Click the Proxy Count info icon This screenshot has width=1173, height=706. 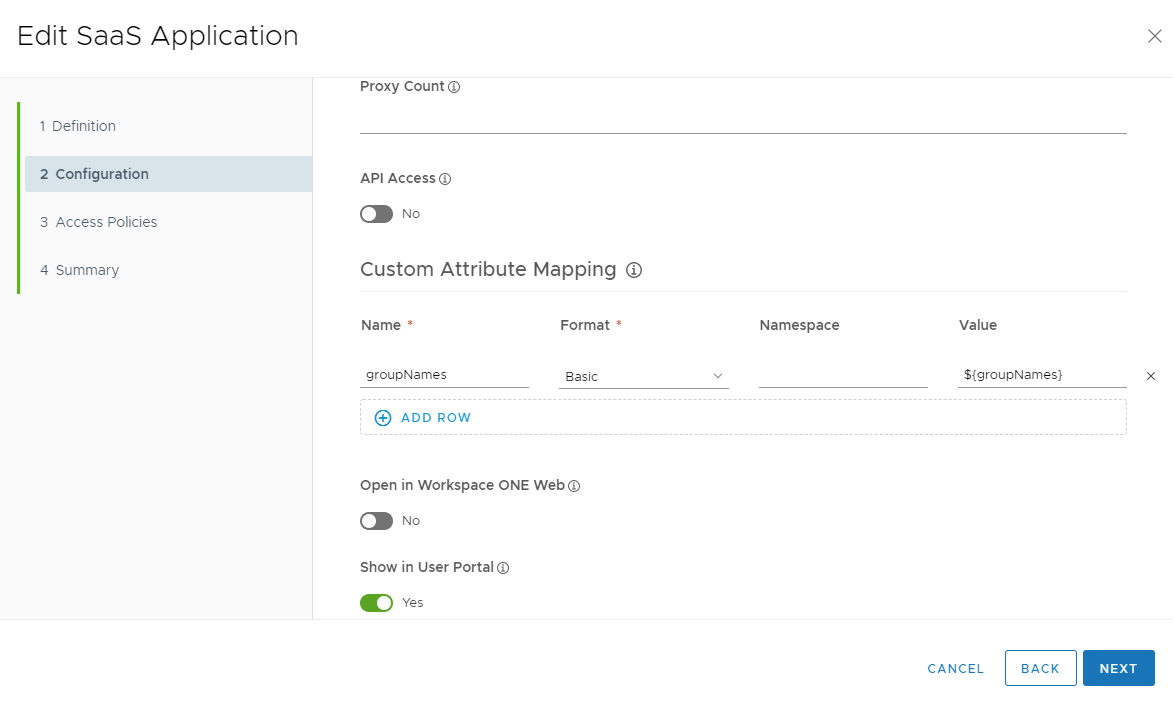pos(454,87)
